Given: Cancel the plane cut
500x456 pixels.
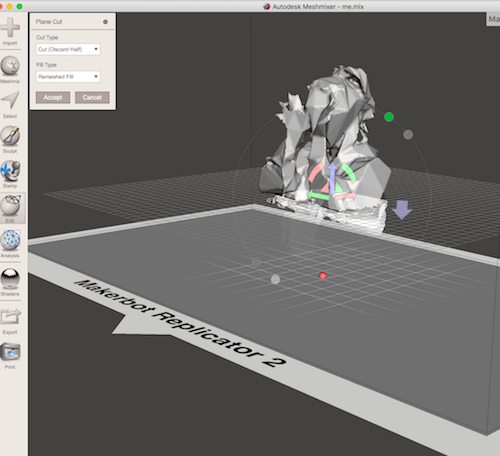Looking at the screenshot, I should [92, 97].
